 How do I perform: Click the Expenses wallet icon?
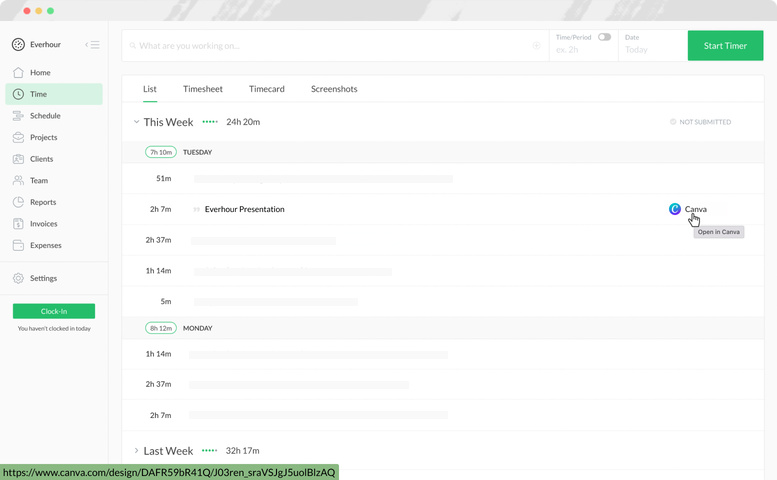pyautogui.click(x=18, y=245)
